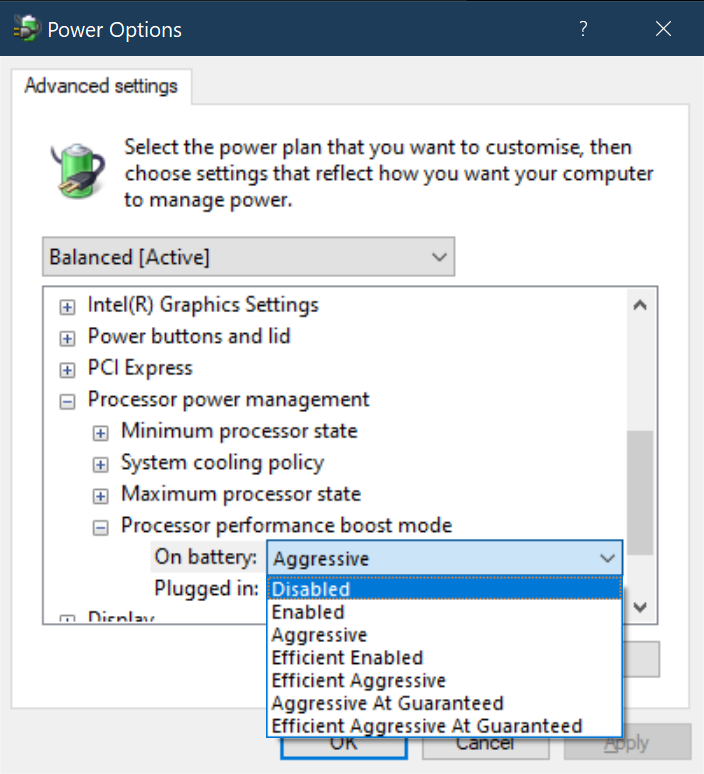Open the Balanced [Active] power plan dropdown
Image resolution: width=704 pixels, height=774 pixels.
click(248, 257)
